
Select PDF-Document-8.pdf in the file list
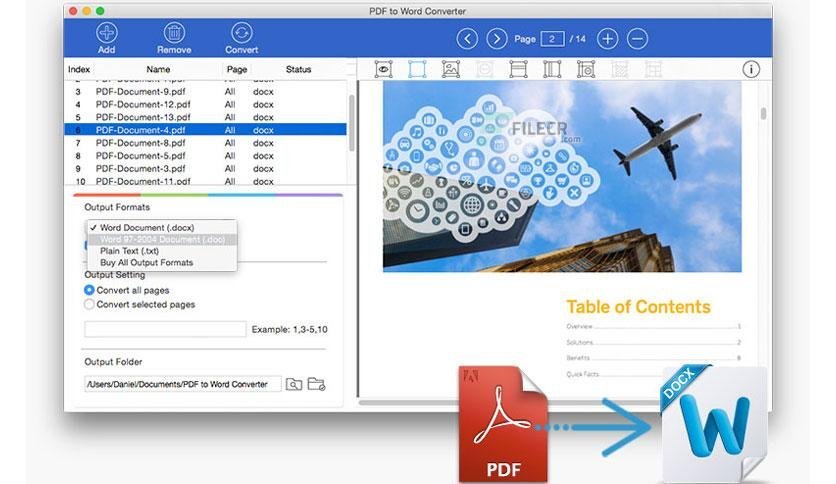141,143
